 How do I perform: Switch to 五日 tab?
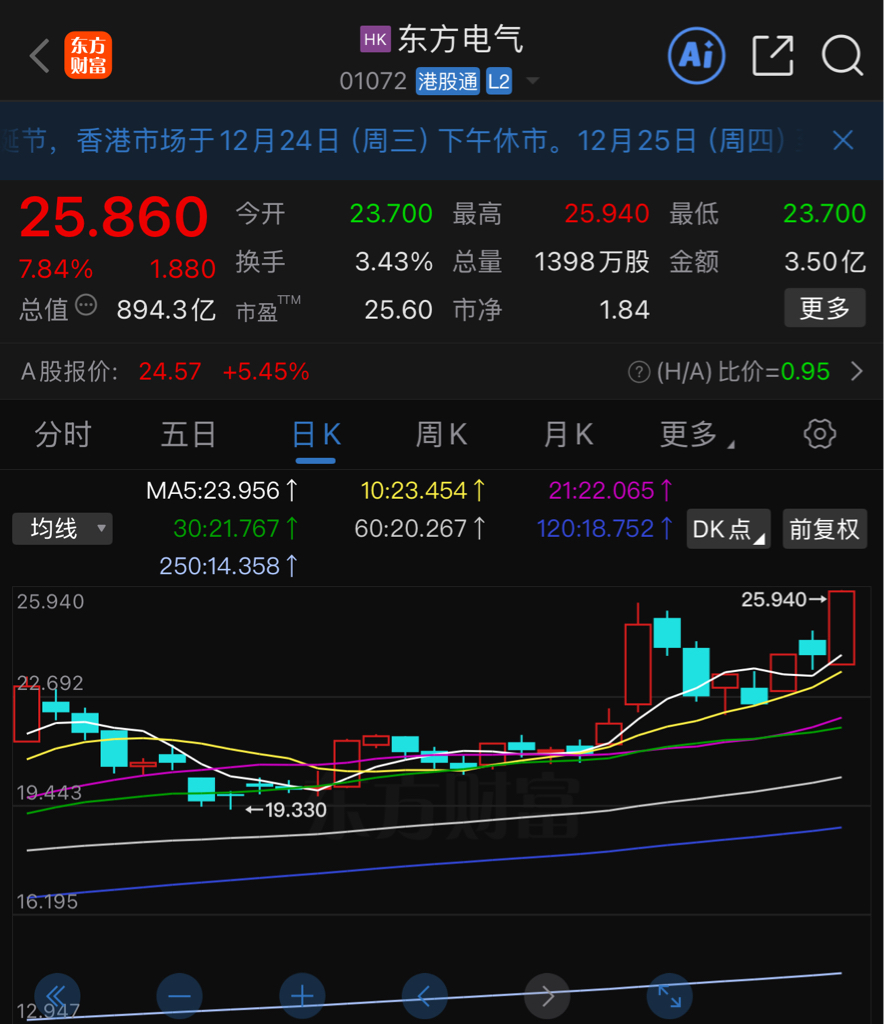point(189,434)
